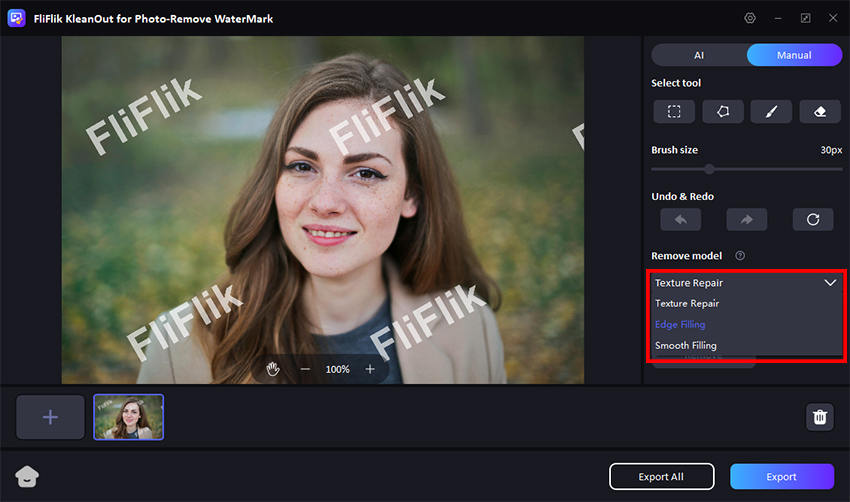Click the Remove model help icon
This screenshot has height=502, width=850.
(740, 256)
